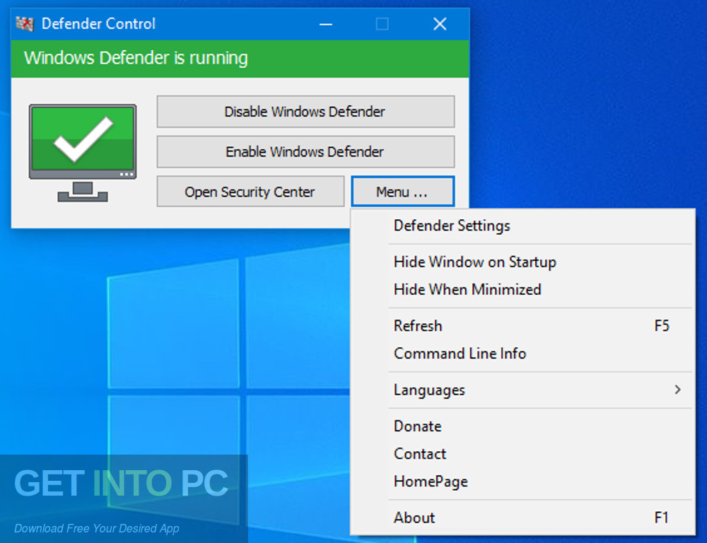Minimize the Defender Control window

point(326,24)
